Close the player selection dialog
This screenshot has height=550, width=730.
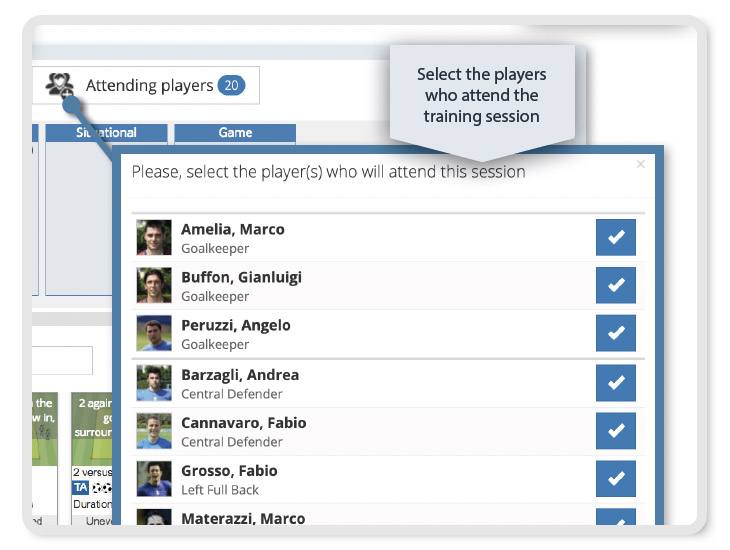[641, 164]
